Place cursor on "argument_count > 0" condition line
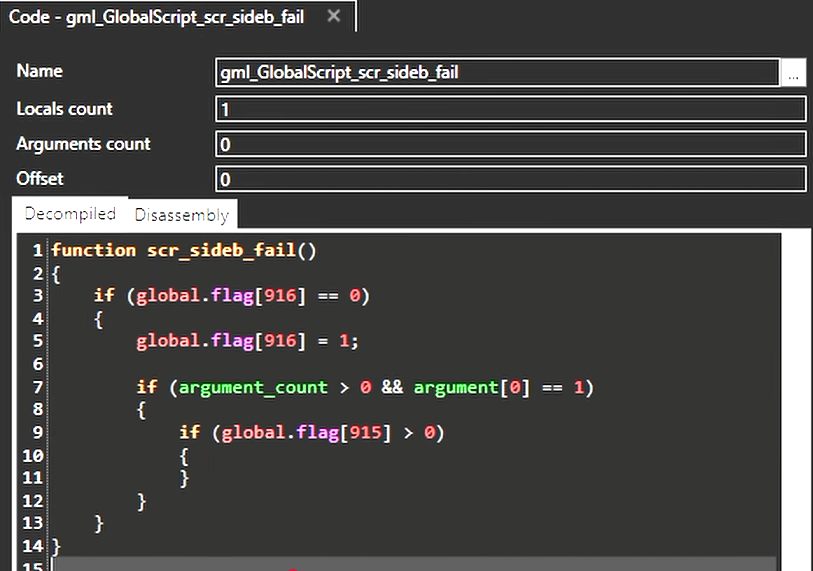The height and width of the screenshot is (571, 813). click(x=365, y=387)
